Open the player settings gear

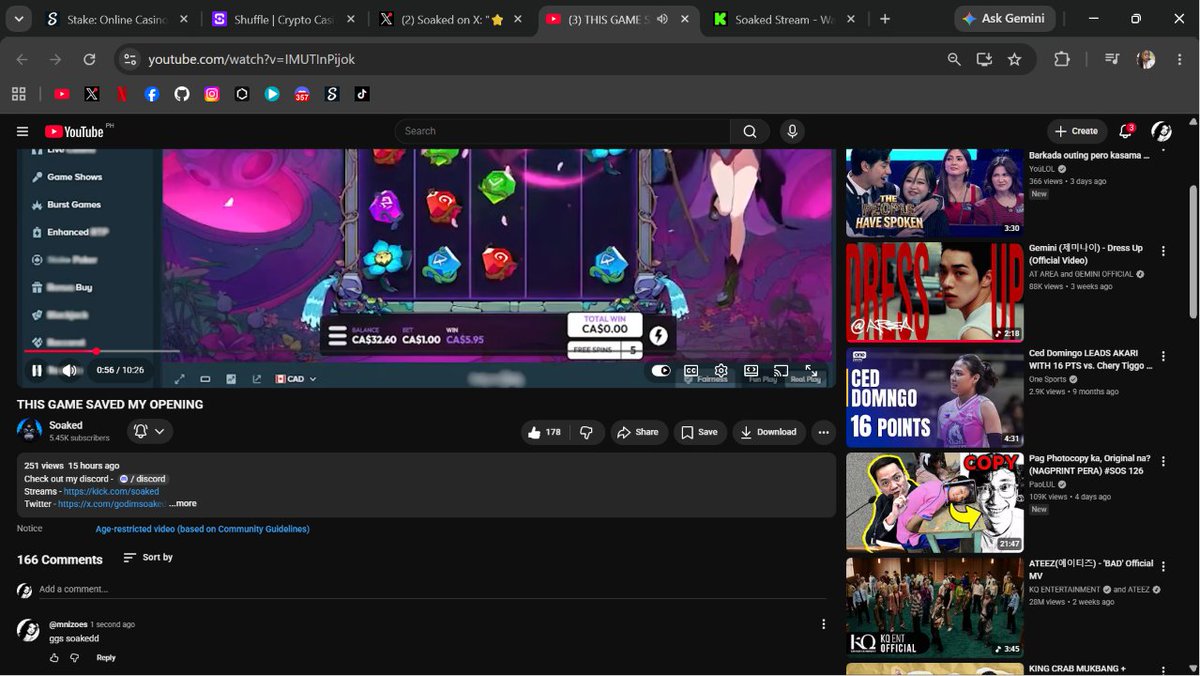[721, 371]
